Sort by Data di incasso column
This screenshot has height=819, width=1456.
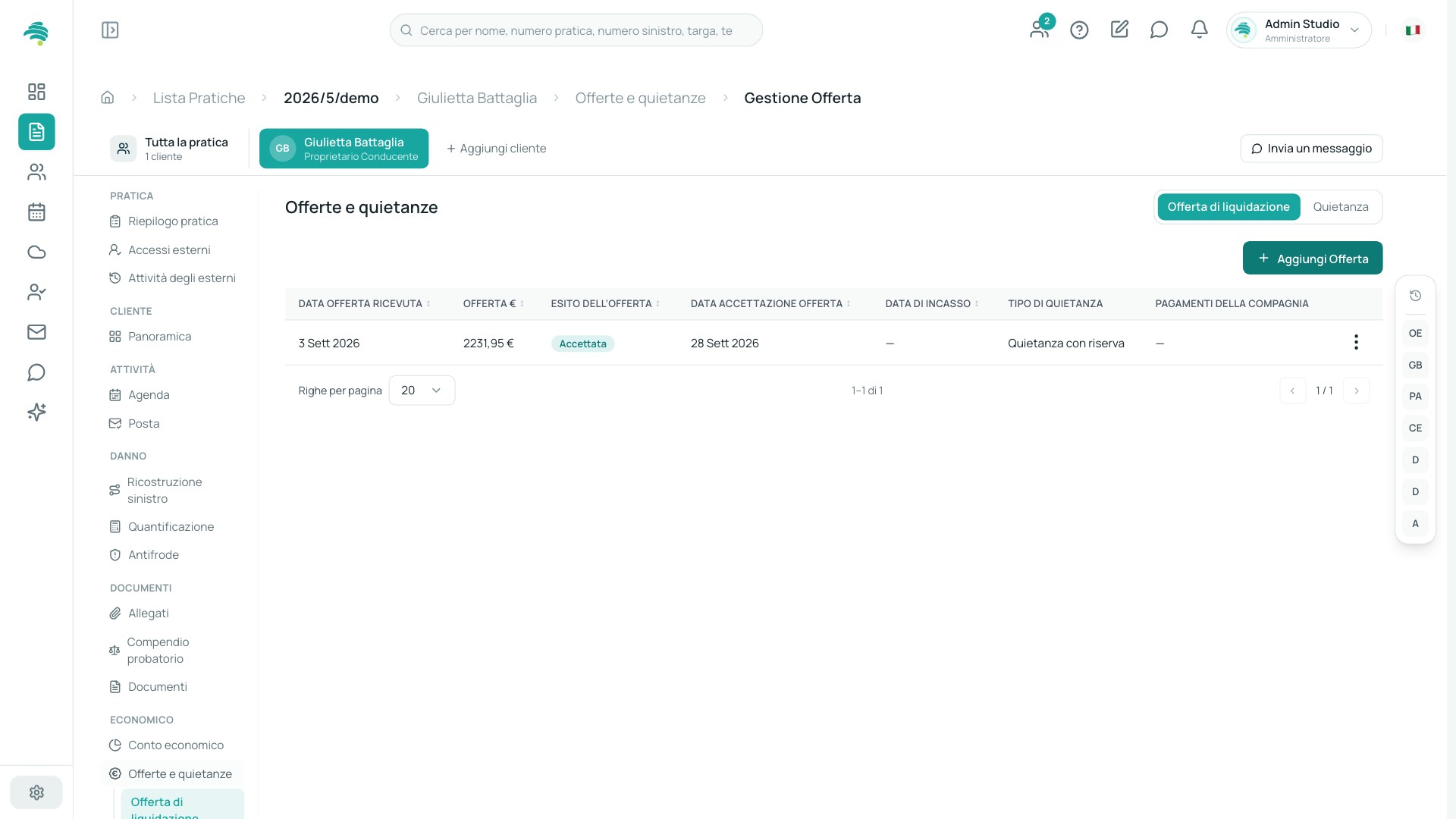pyautogui.click(x=932, y=304)
